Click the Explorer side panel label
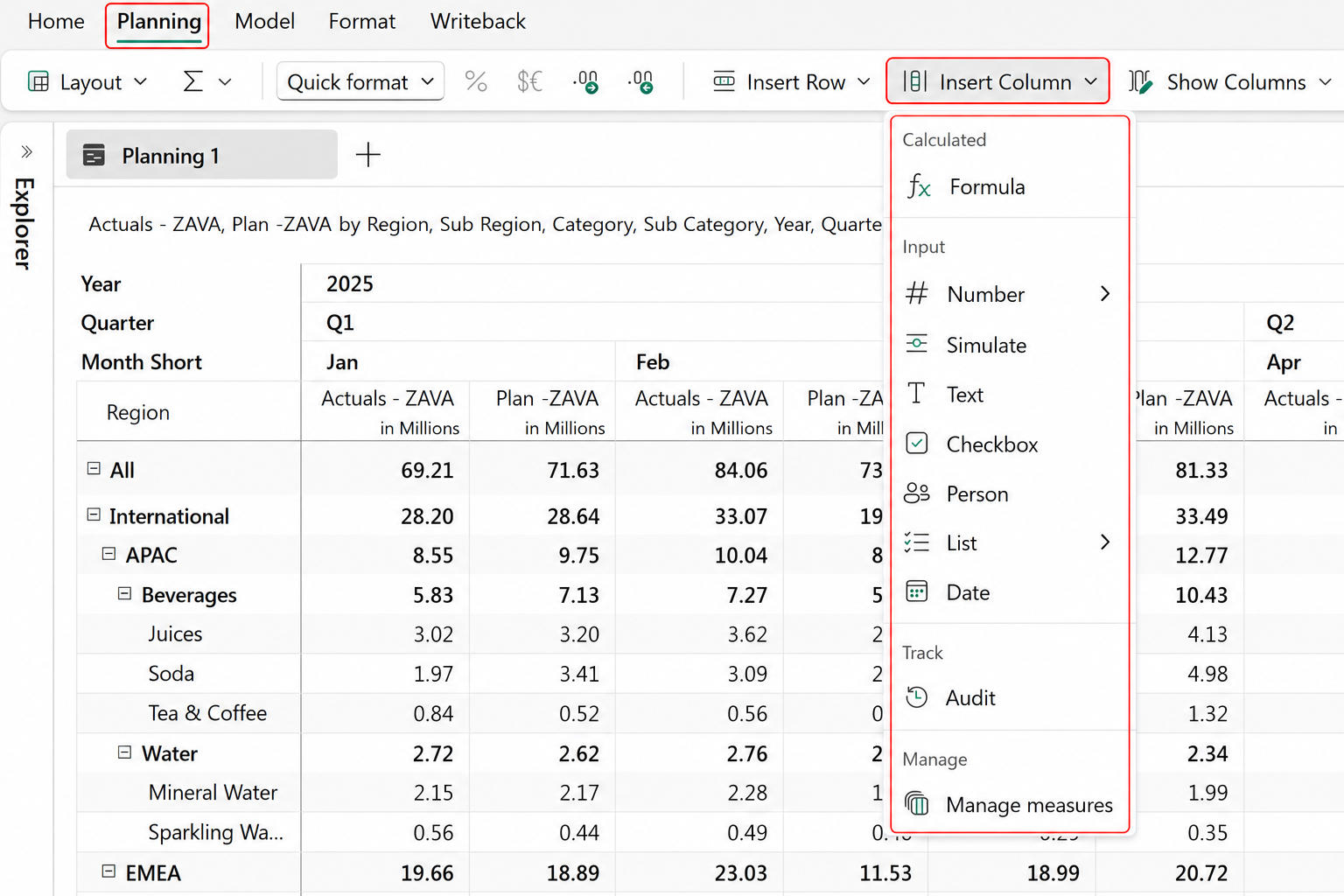Screen dimensions: 1344x896 coord(24,223)
